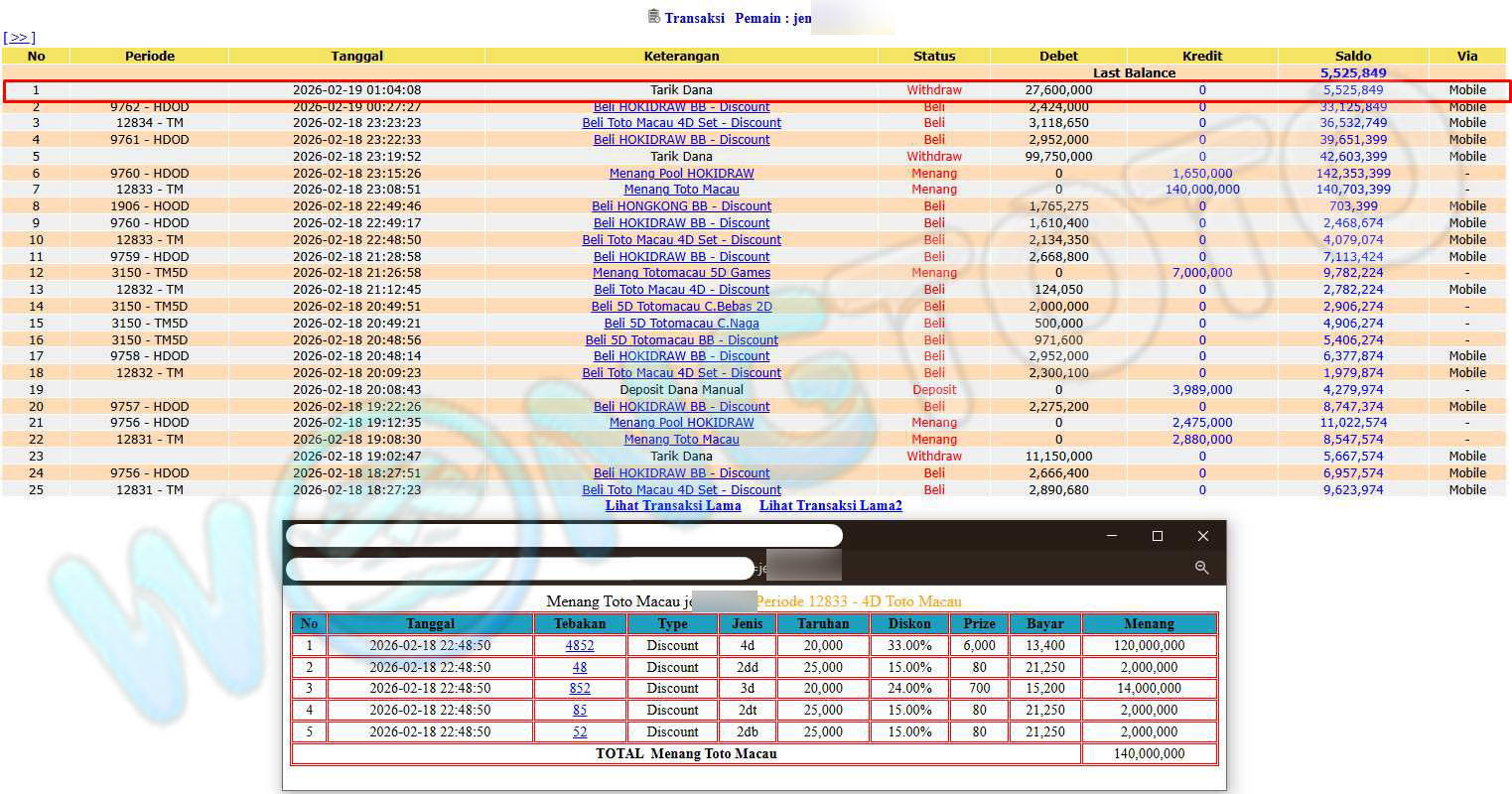Minimize the popup window
The image size is (1512, 794).
point(1111,536)
